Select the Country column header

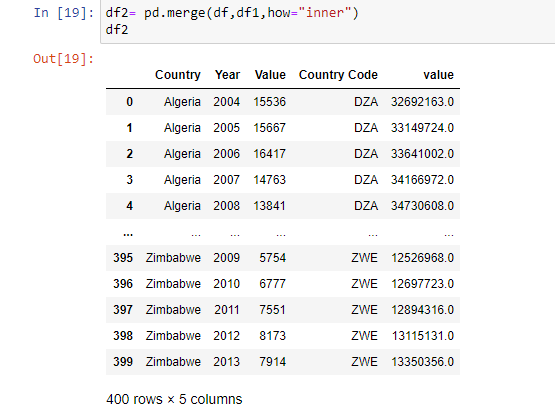(178, 75)
